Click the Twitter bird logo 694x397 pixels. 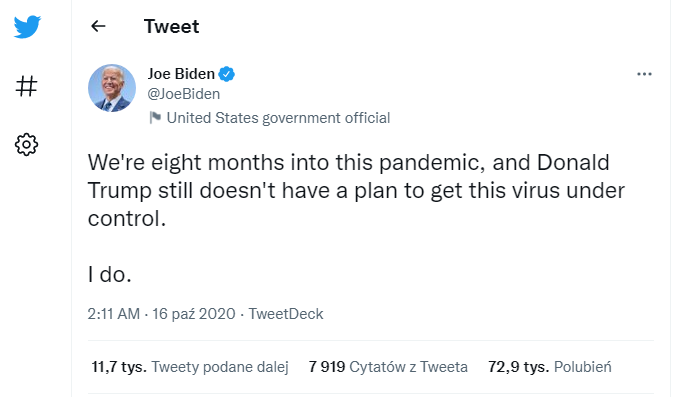pyautogui.click(x=27, y=27)
